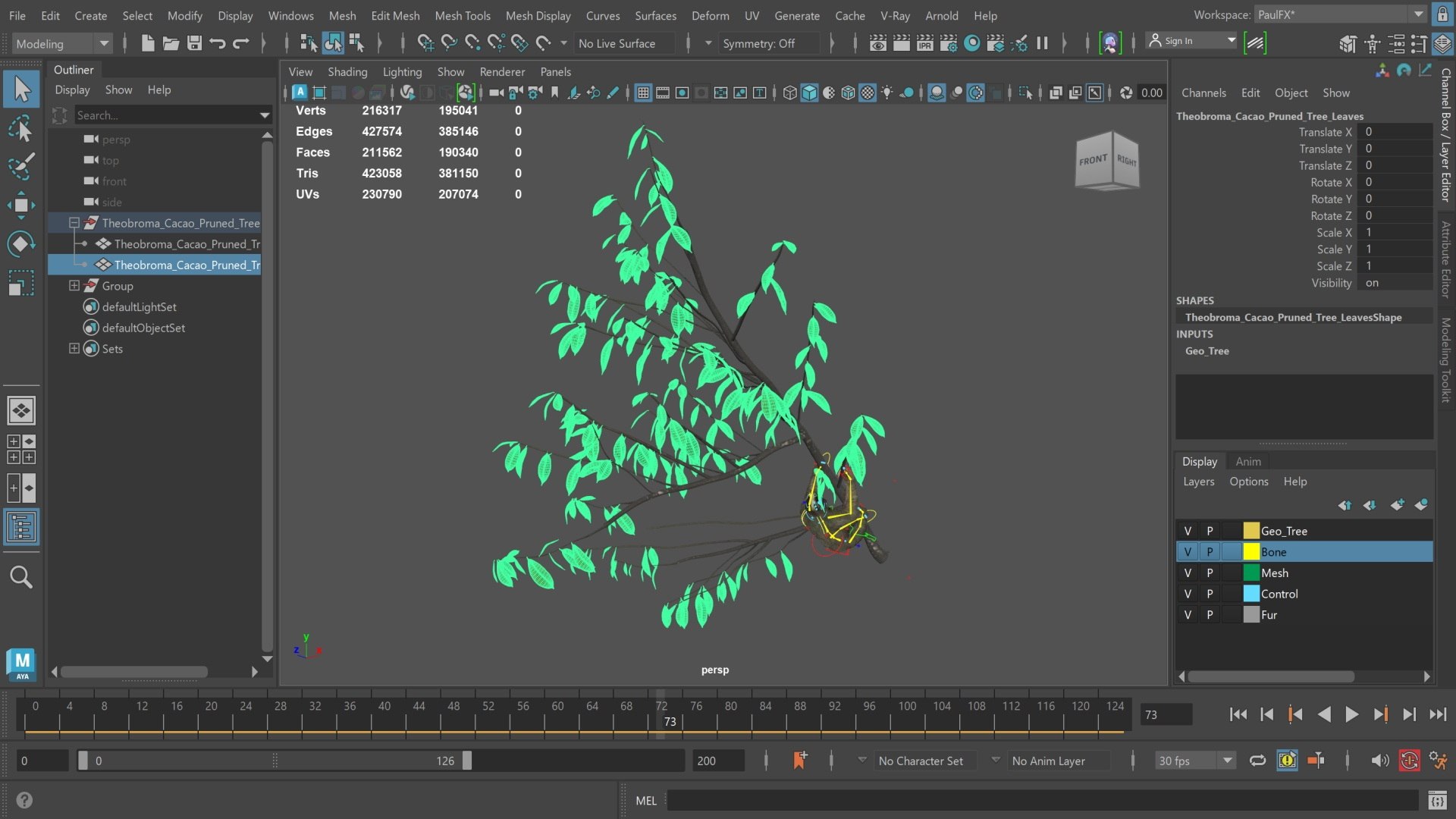
Task: Expand the Group node in Outliner
Action: tap(74, 286)
